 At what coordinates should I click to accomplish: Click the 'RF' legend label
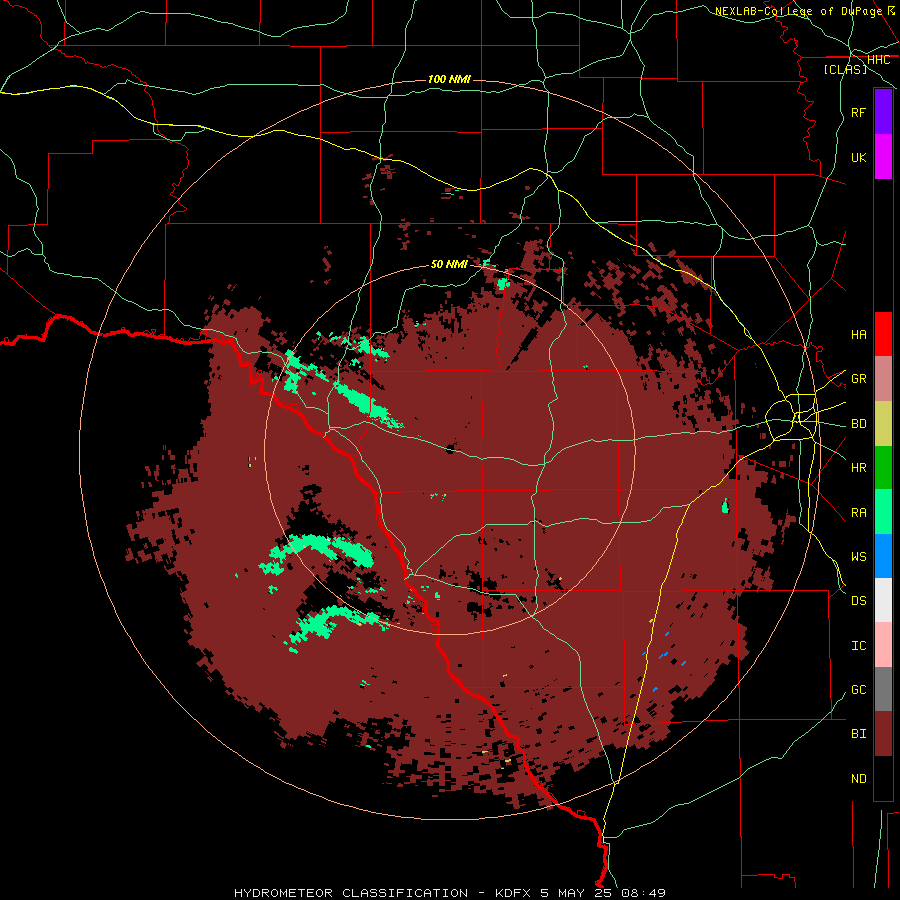tap(858, 112)
